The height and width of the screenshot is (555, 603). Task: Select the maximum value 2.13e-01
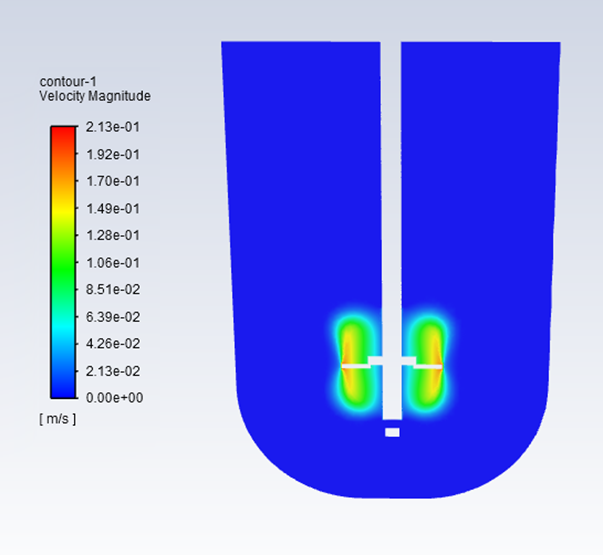tap(113, 127)
